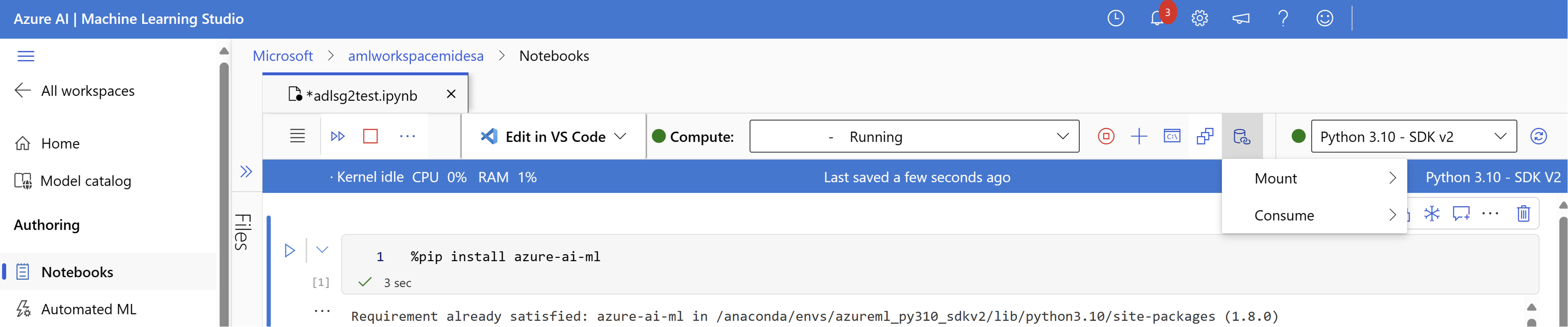Viewport: 1568px width, 327px height.
Task: Delete the current cell
Action: point(1523,213)
